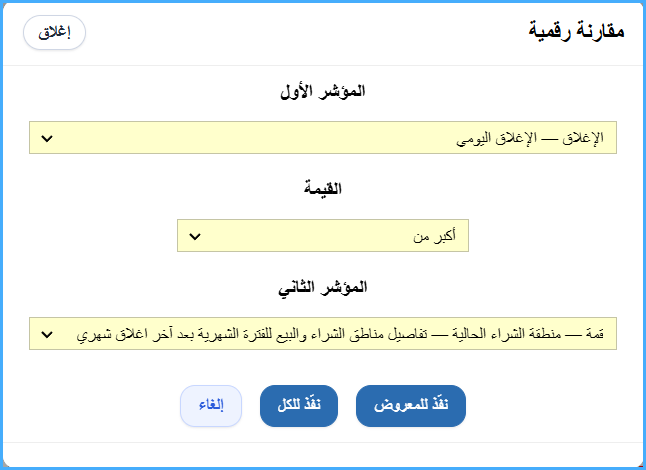The image size is (646, 470).
Task: Click the نفّذ للكل button
Action: pos(299,406)
